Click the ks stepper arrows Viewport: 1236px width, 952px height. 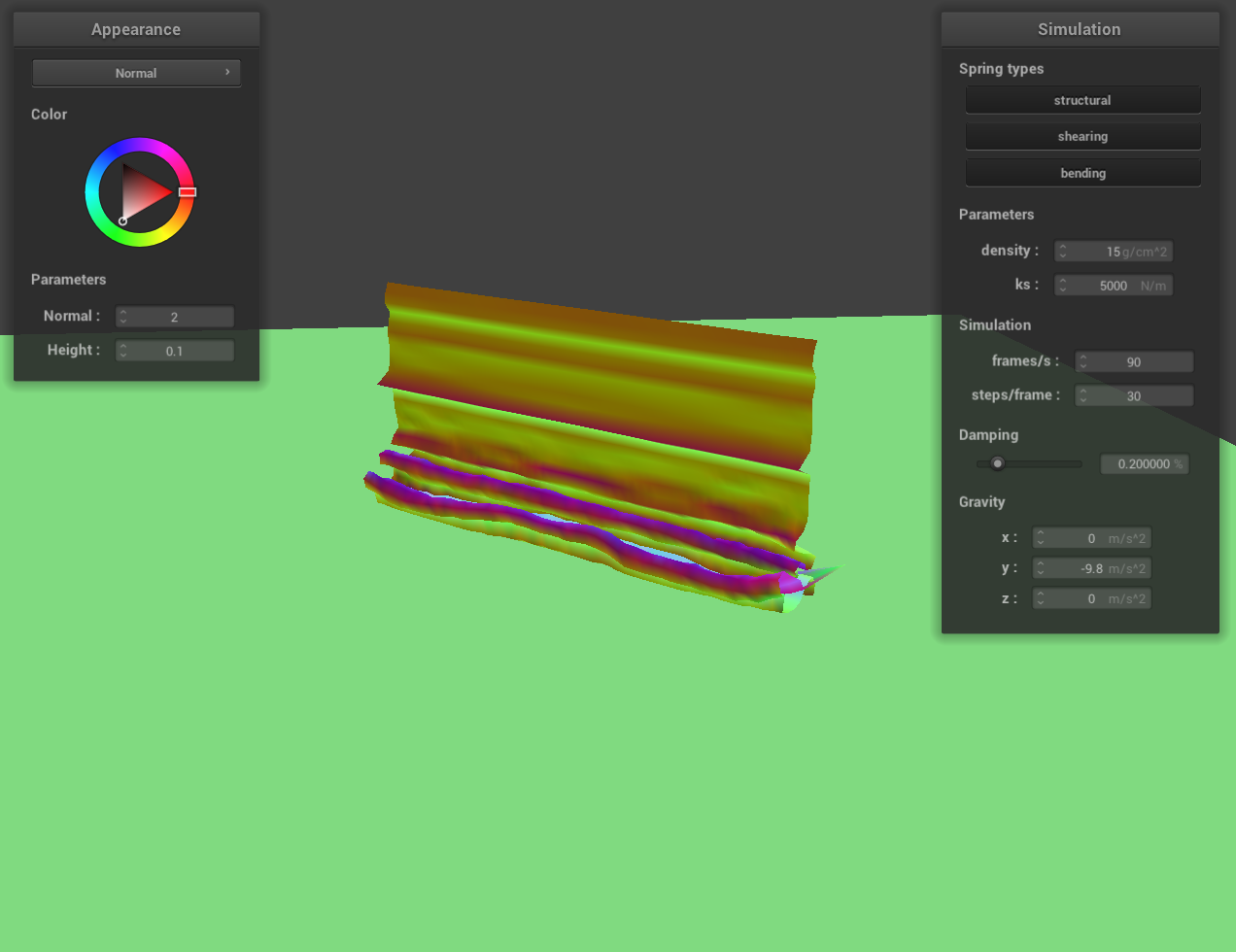click(1063, 286)
